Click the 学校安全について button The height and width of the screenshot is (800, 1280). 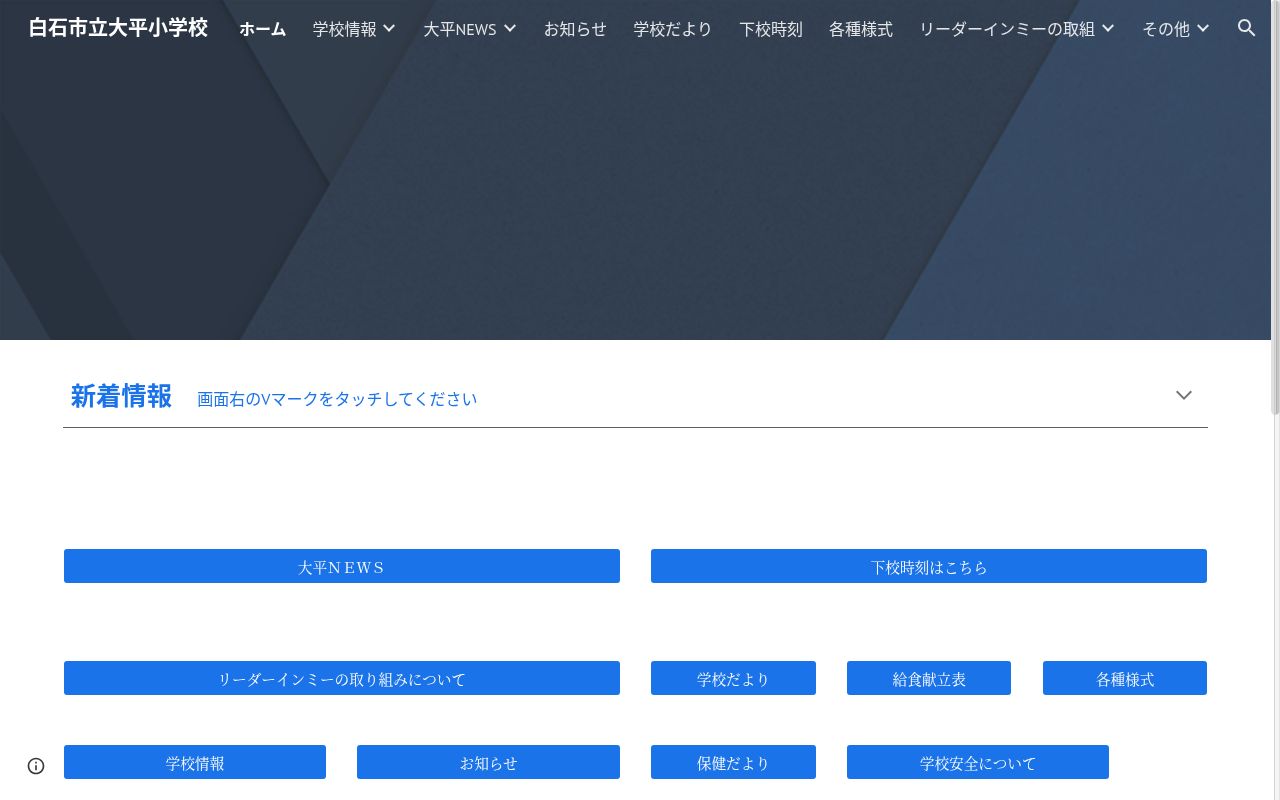tap(978, 762)
